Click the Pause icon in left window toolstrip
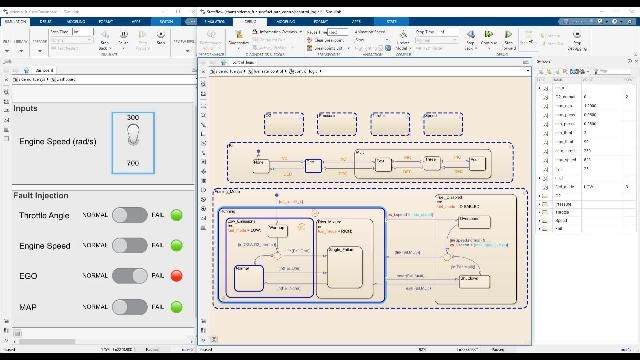 [x=123, y=36]
